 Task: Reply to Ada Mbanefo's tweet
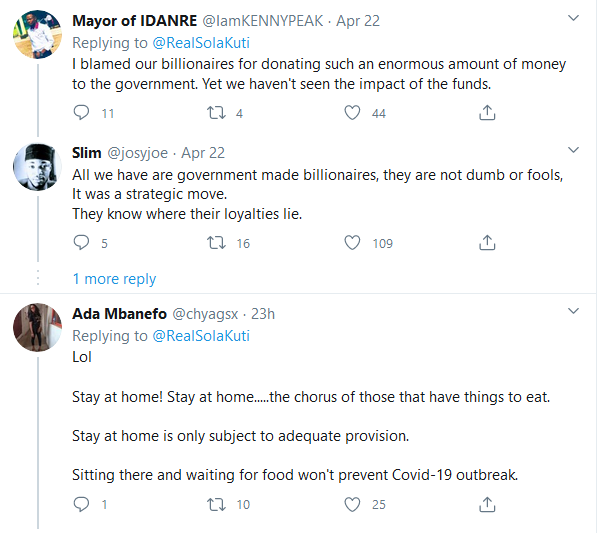82,504
